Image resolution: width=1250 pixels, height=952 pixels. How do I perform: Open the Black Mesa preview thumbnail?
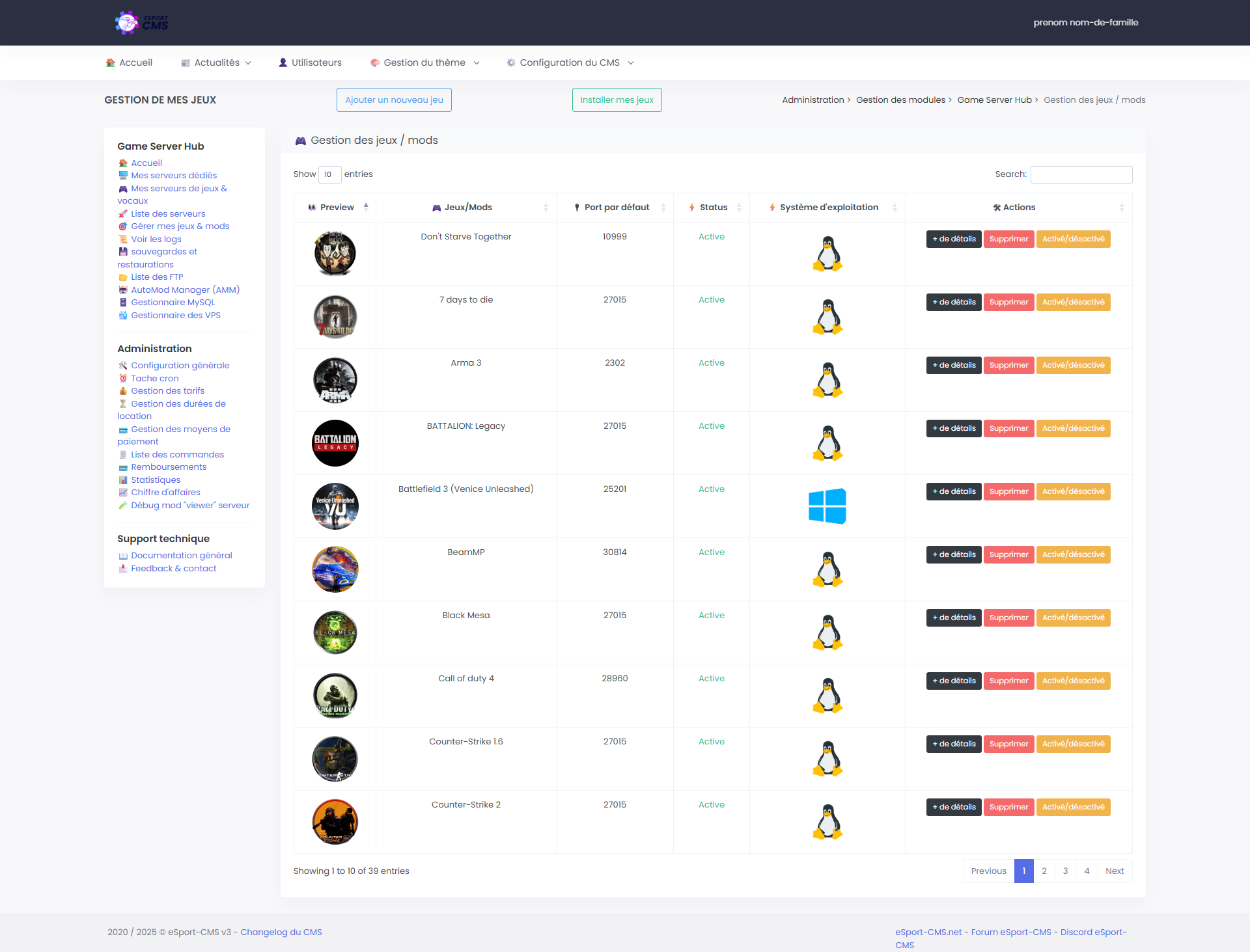coord(335,632)
